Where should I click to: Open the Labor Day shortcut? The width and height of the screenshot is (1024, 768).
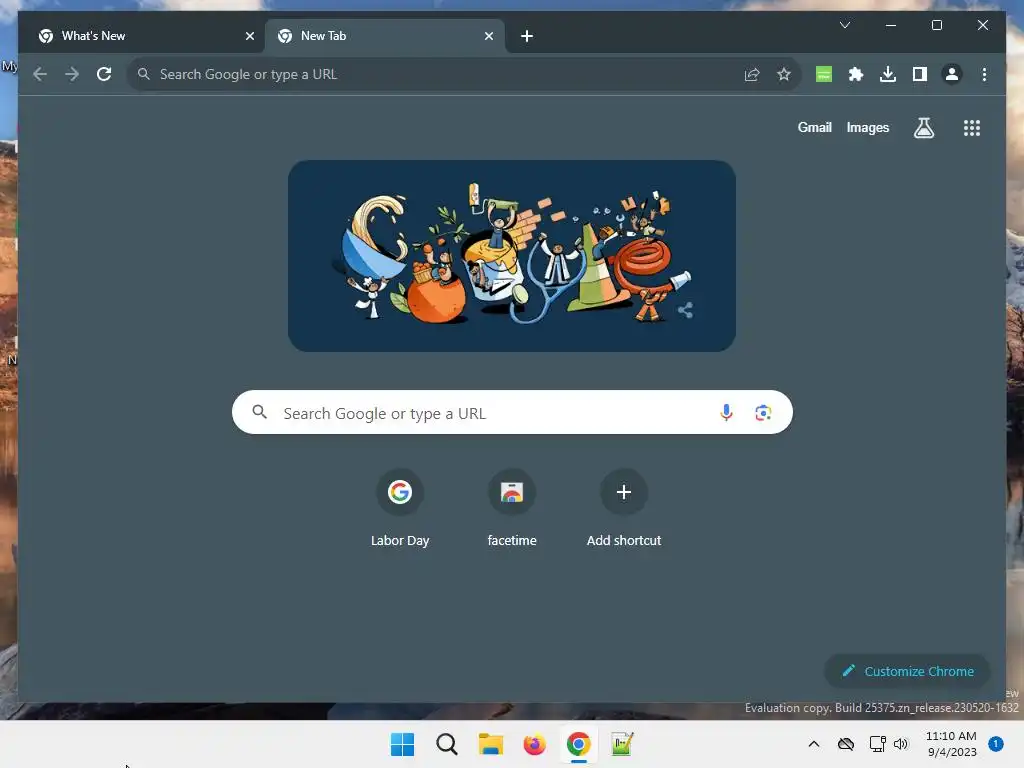point(400,509)
